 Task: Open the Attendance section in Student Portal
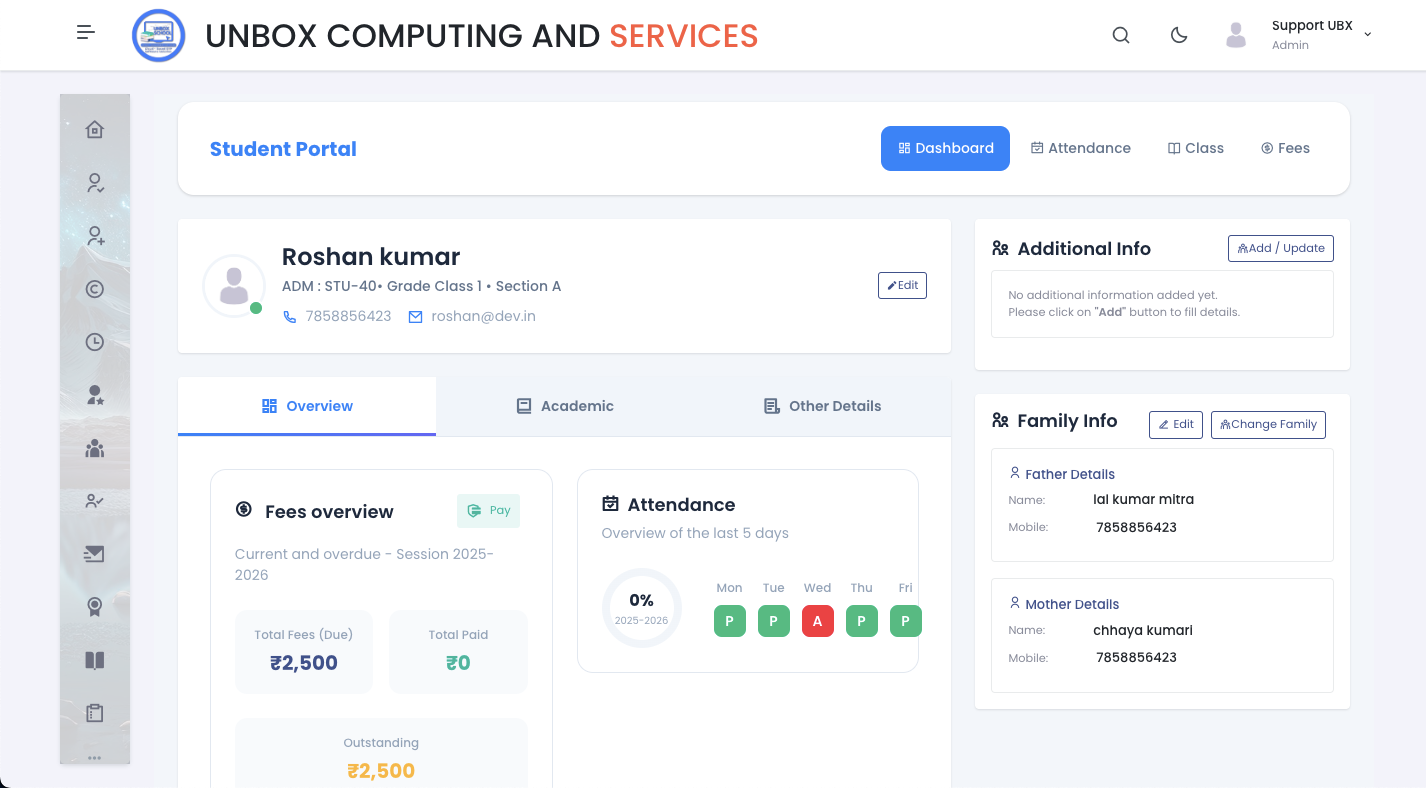click(1081, 148)
